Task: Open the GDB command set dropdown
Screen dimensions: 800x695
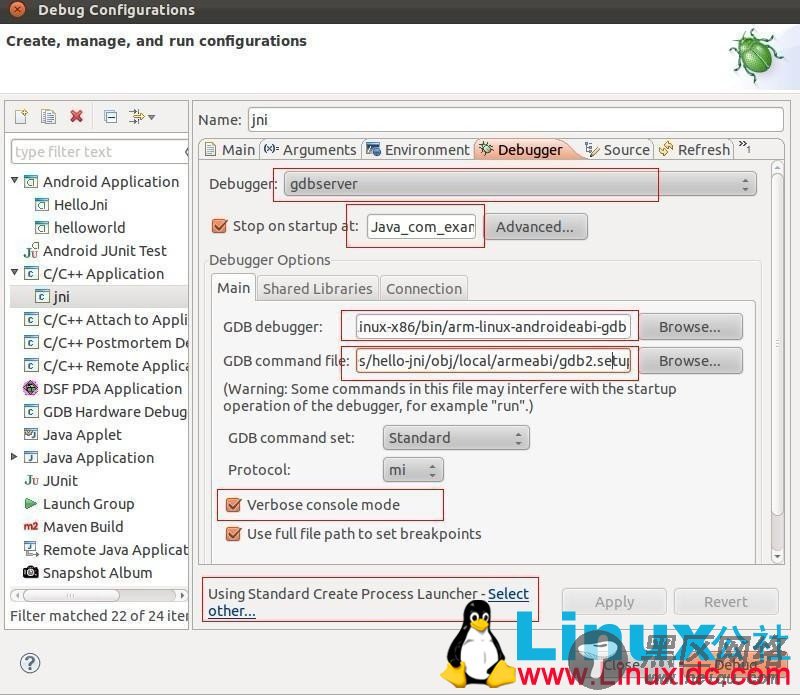Action: (x=456, y=438)
